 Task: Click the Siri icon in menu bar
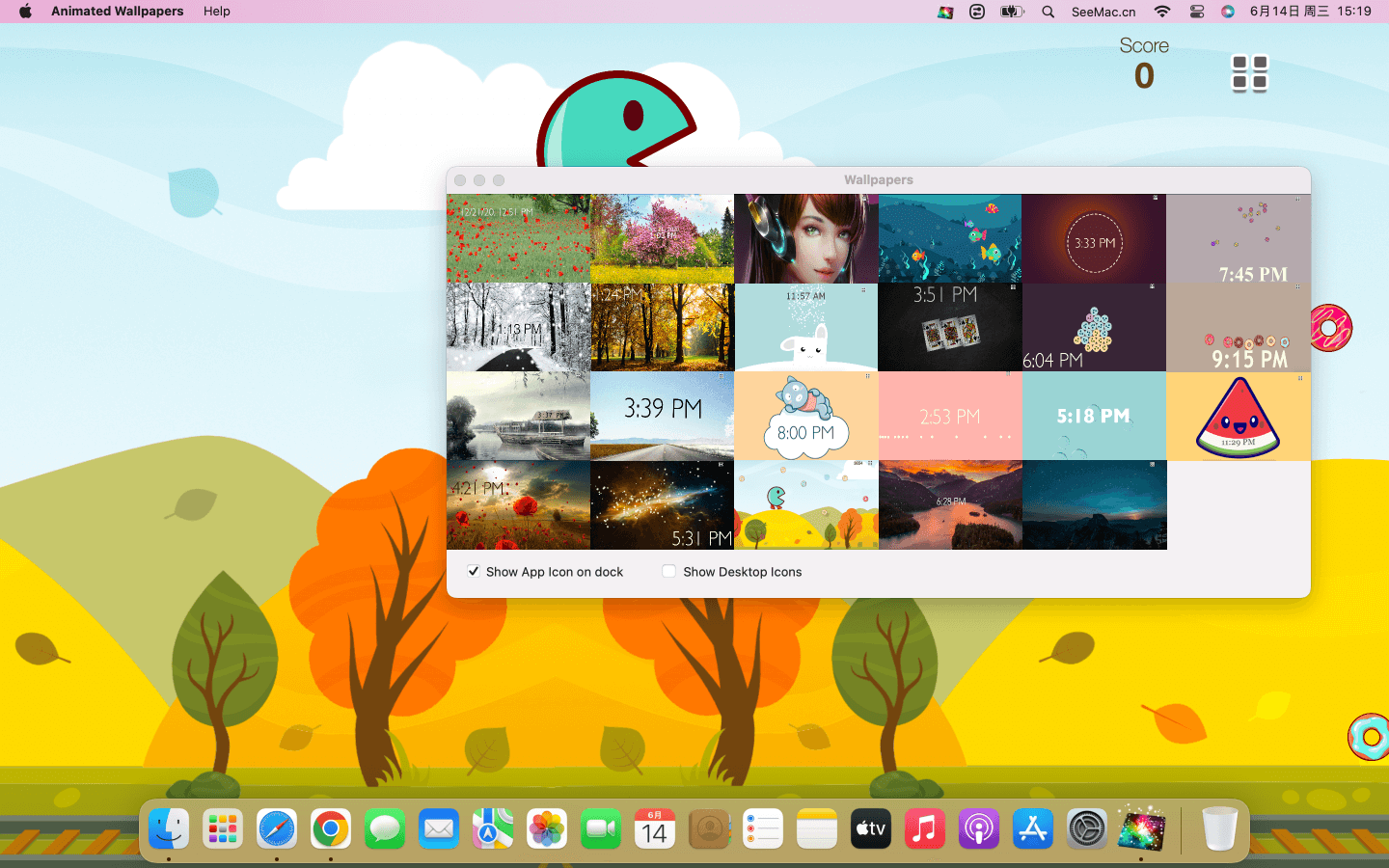1227,12
